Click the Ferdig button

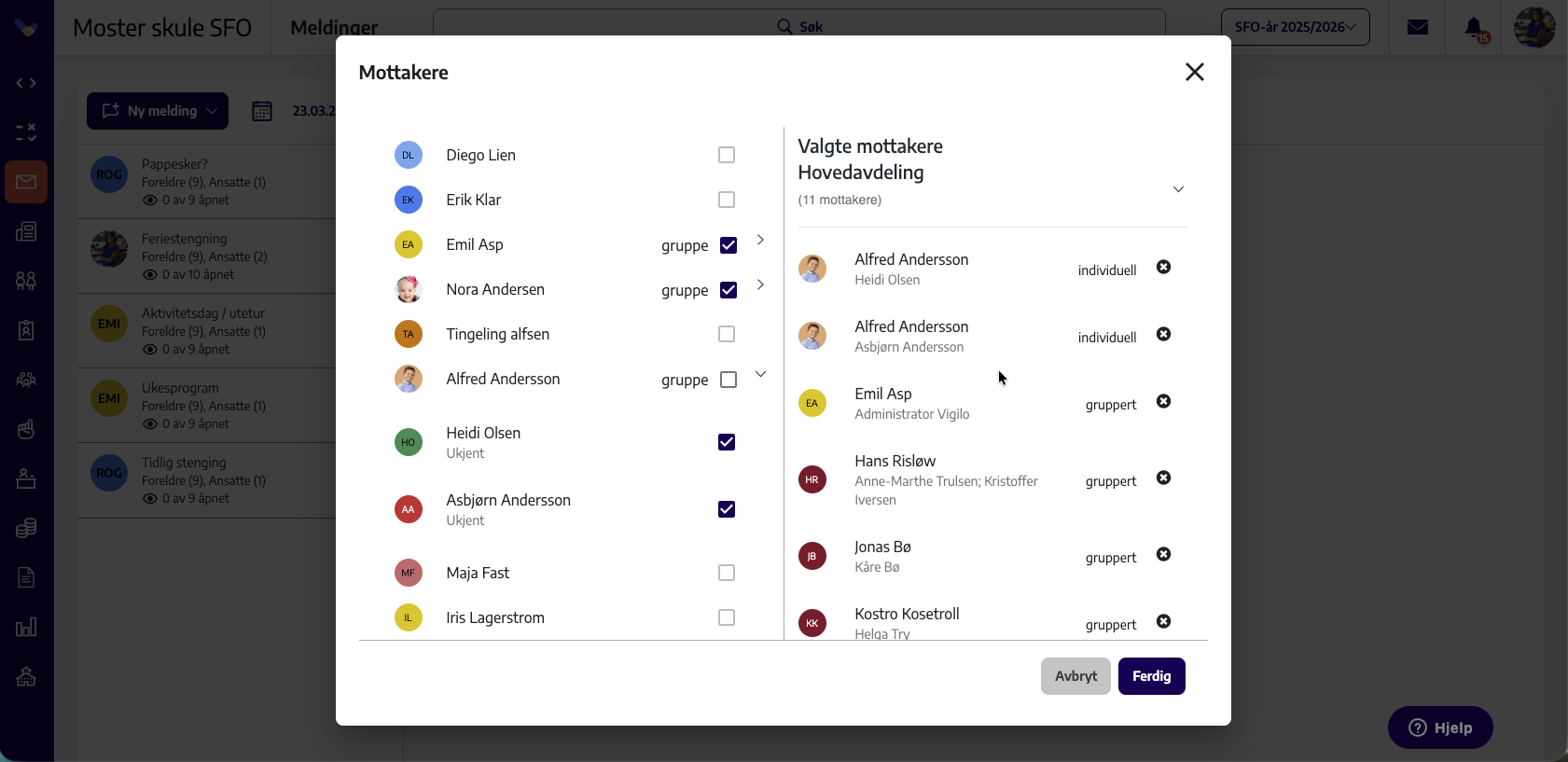pyautogui.click(x=1152, y=676)
